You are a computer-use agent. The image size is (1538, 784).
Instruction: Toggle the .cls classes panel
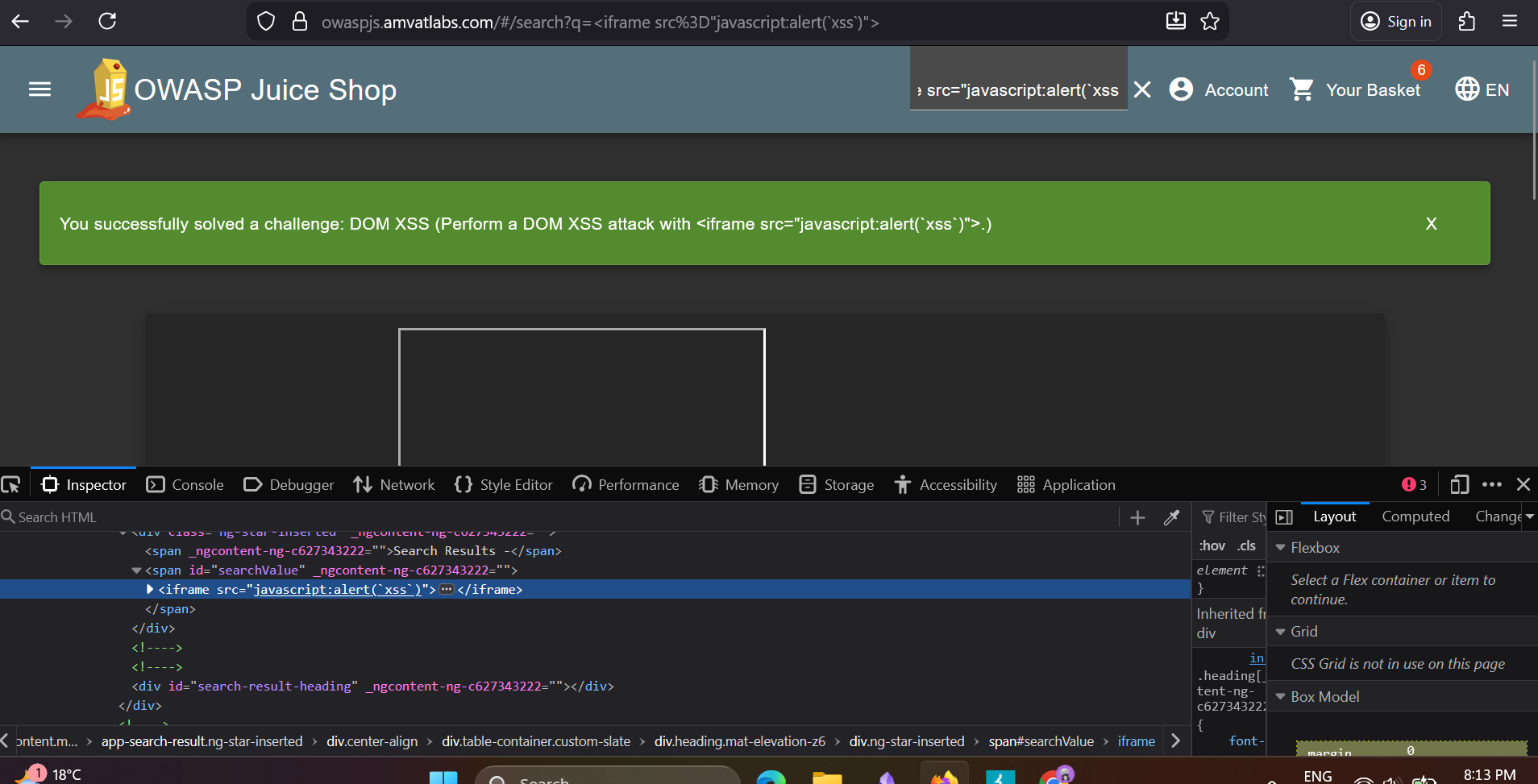tap(1246, 545)
